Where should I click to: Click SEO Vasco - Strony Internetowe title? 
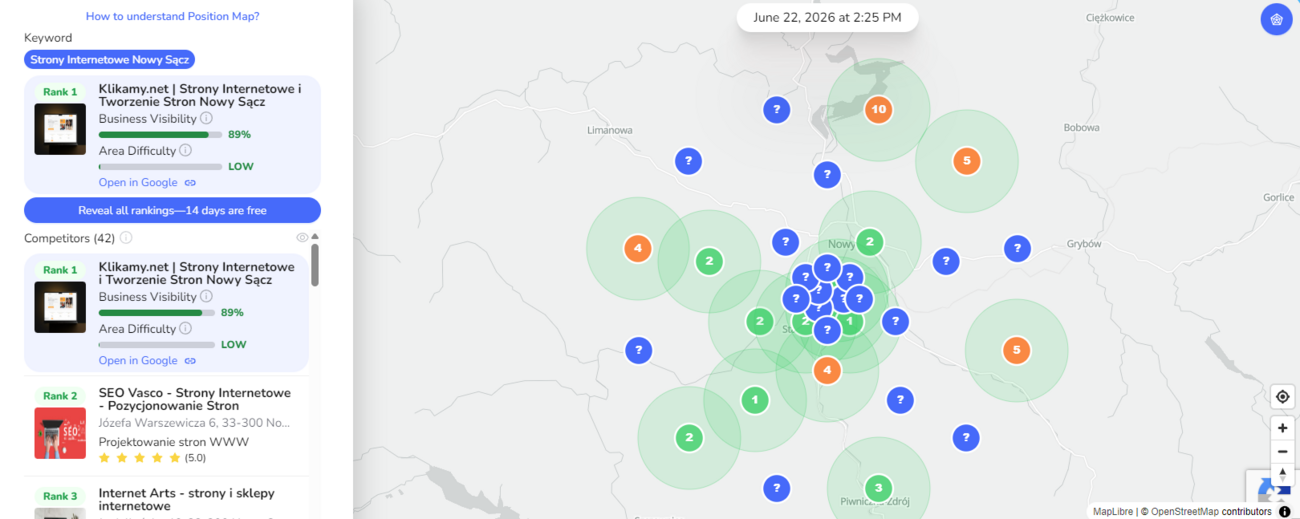[195, 399]
